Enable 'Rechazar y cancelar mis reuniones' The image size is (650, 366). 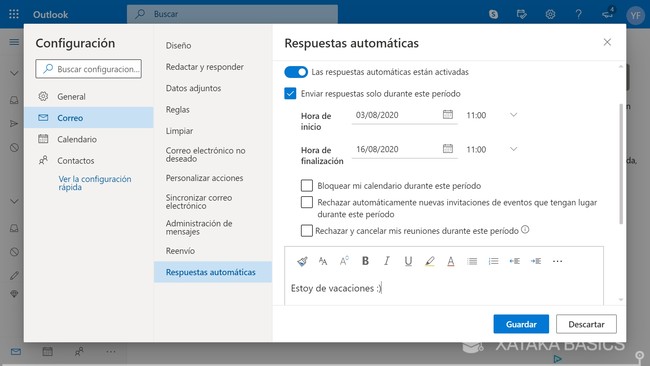(307, 230)
